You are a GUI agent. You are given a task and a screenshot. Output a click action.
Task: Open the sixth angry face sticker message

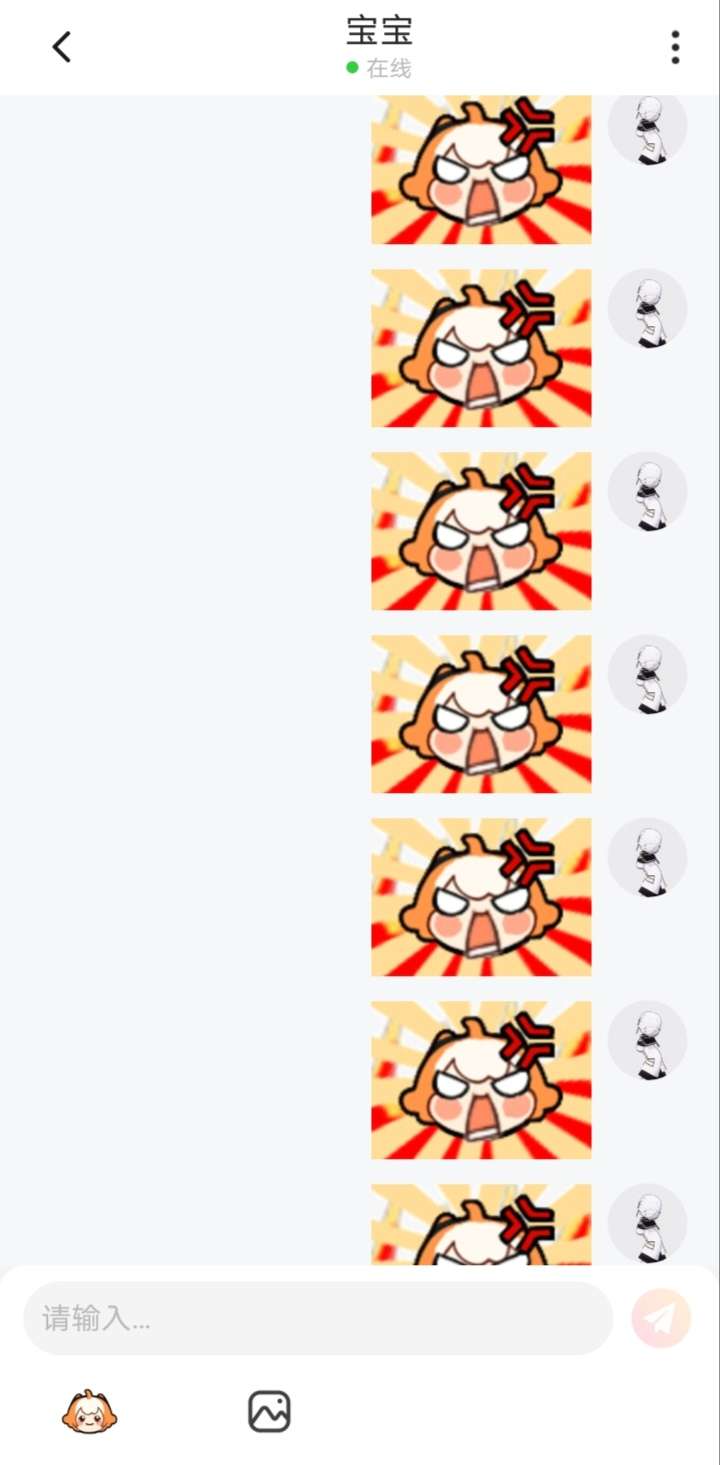coord(481,1080)
